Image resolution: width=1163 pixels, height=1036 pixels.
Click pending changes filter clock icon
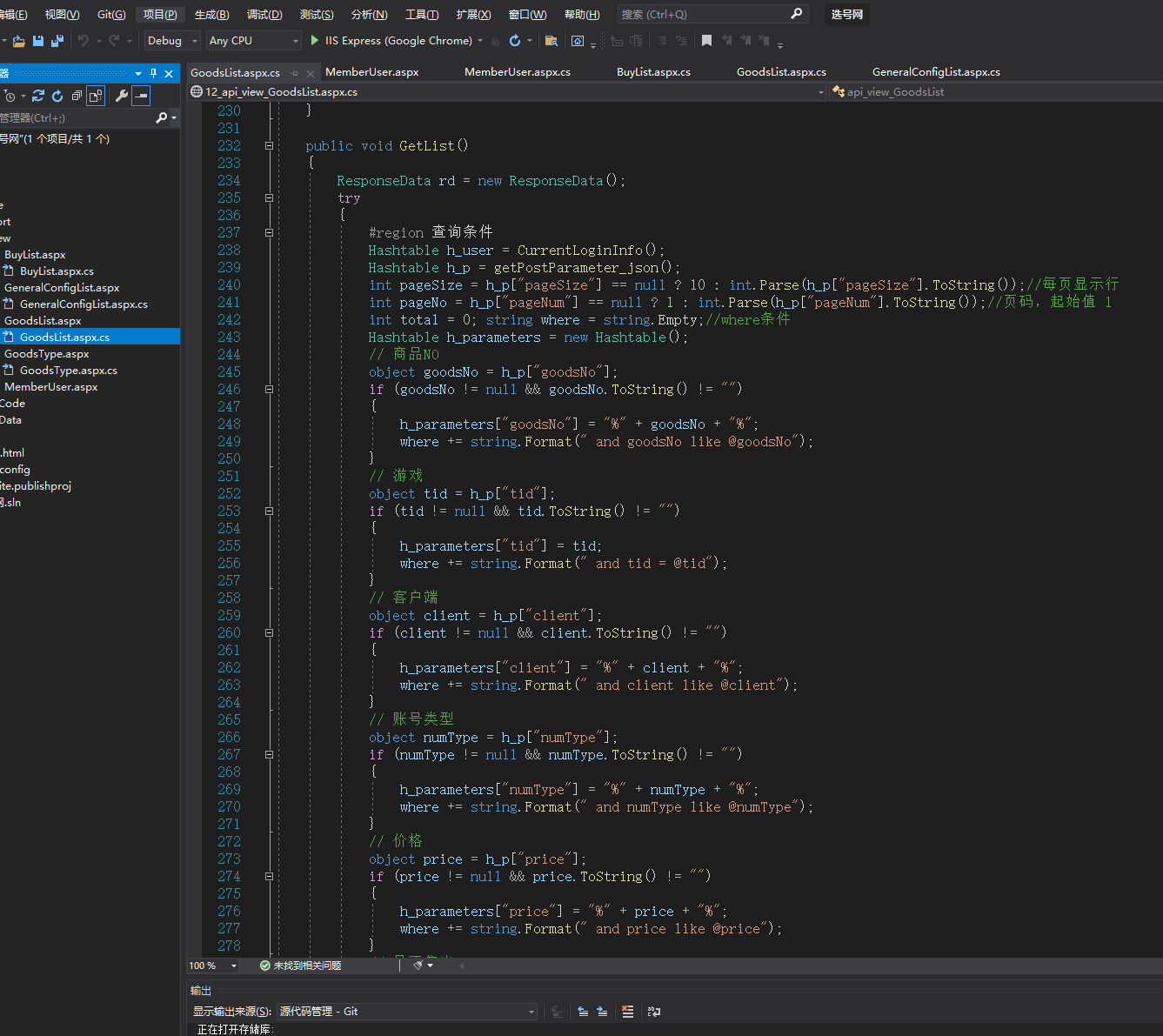(x=9, y=96)
